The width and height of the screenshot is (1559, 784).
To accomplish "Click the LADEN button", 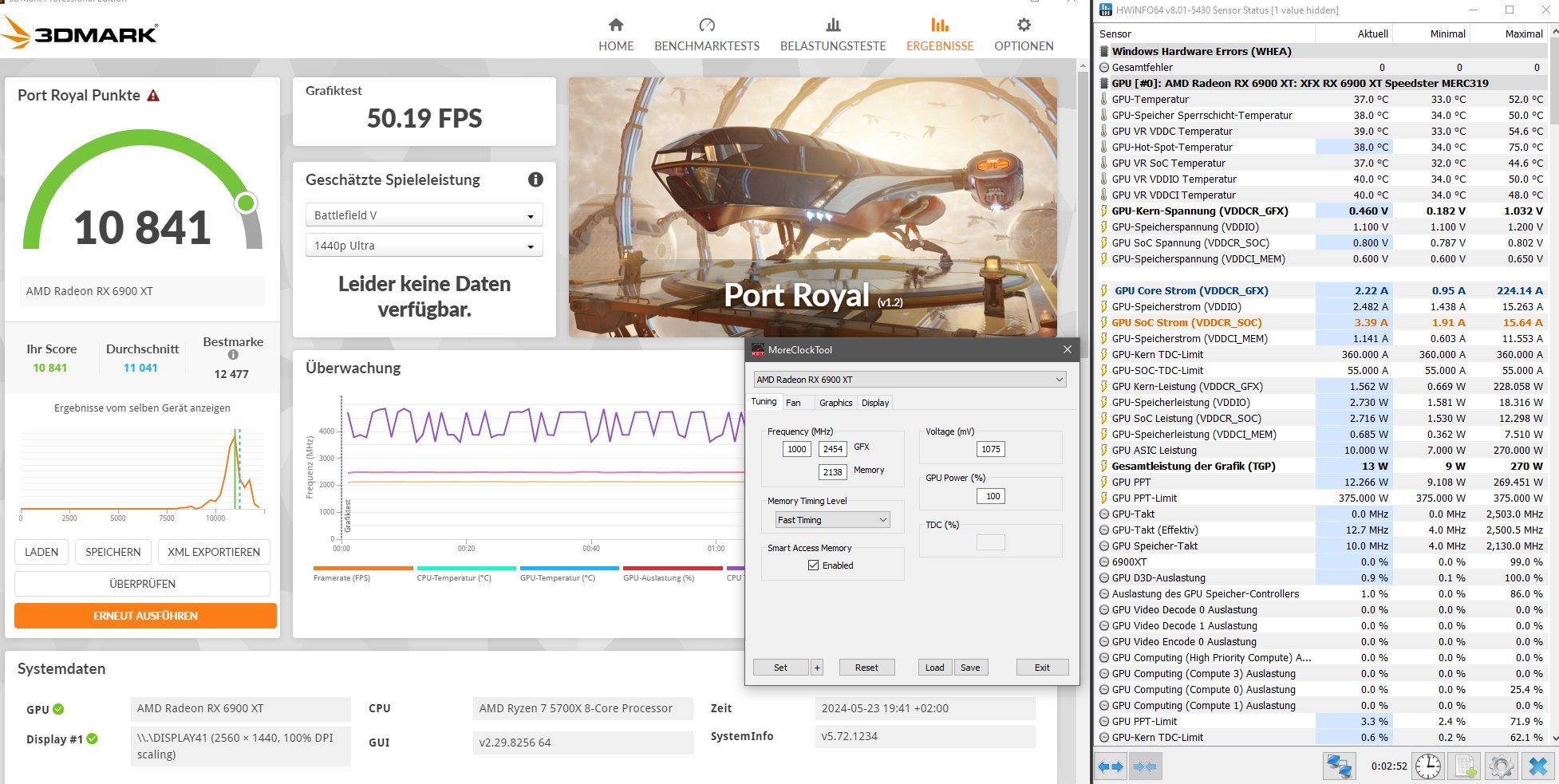I will [41, 552].
